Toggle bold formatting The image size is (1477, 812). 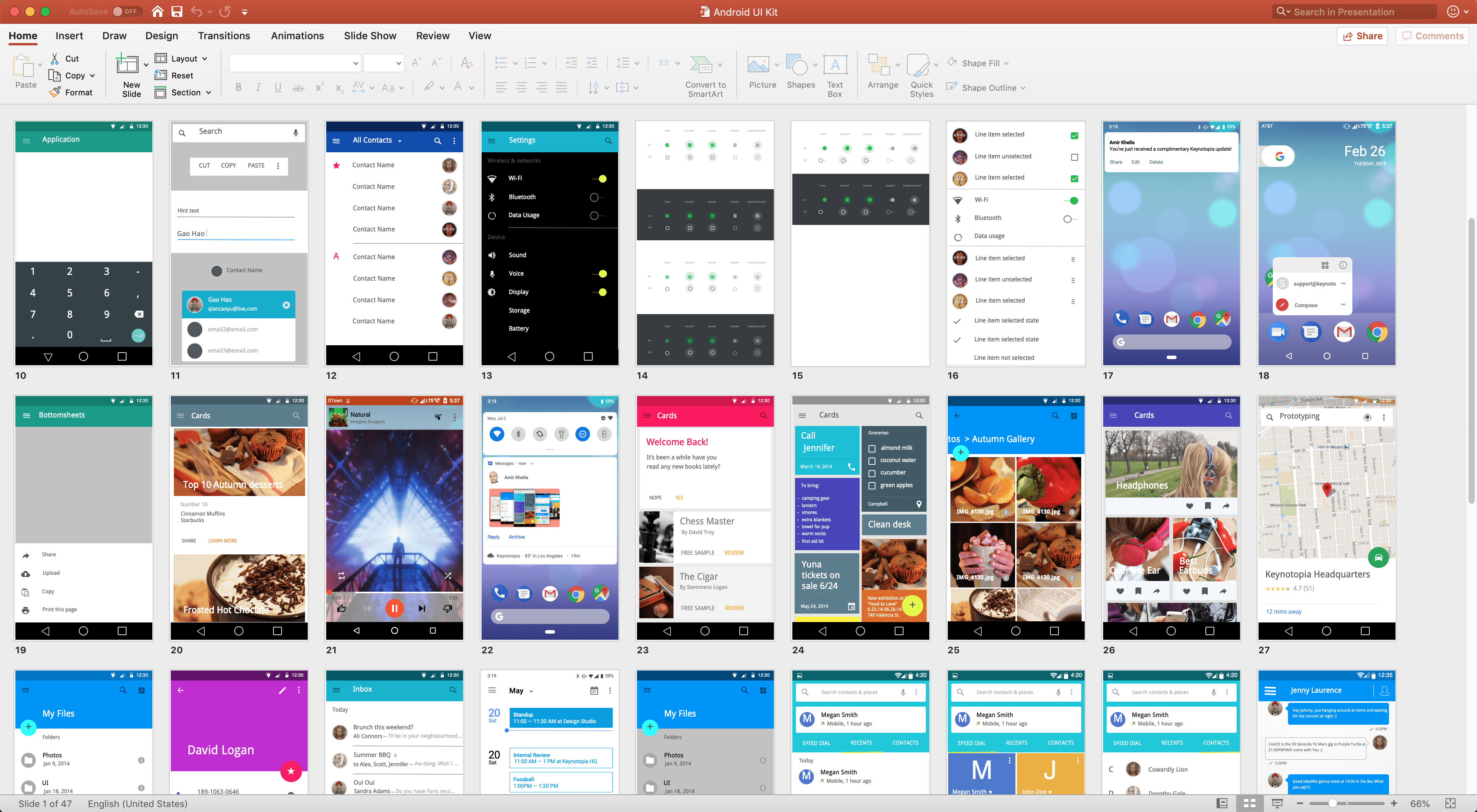238,87
